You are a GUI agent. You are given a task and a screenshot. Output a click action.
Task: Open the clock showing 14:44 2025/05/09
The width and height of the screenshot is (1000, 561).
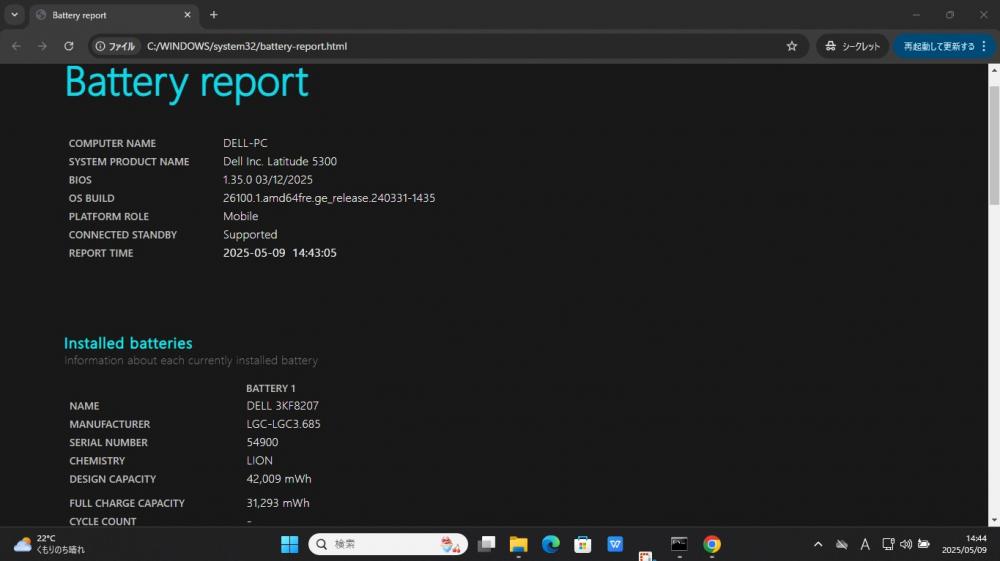point(964,544)
